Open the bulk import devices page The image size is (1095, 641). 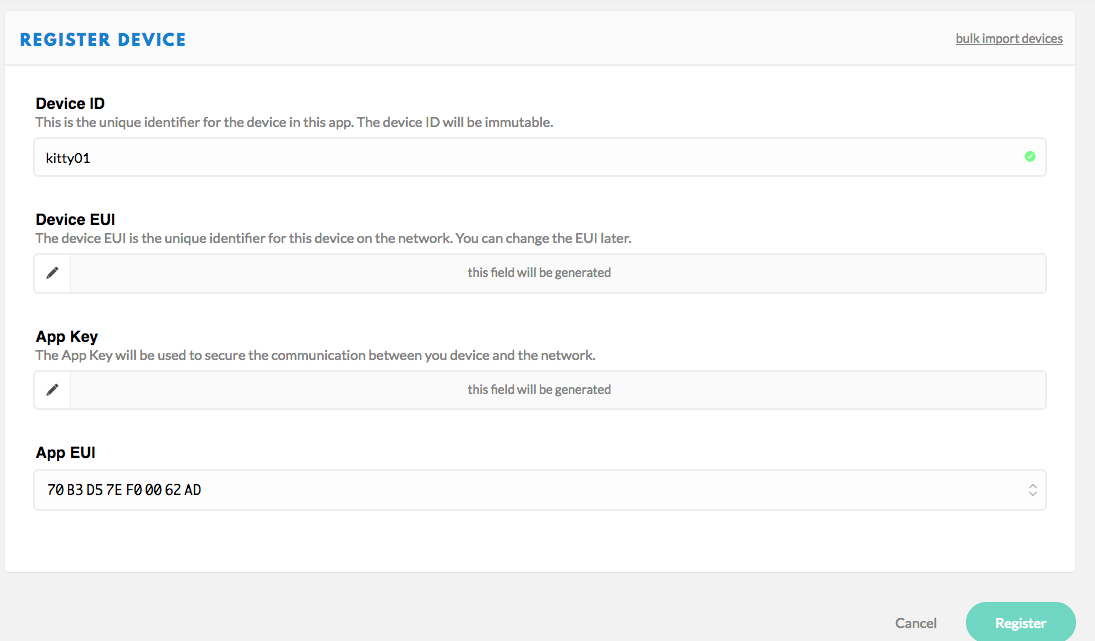pos(1009,38)
